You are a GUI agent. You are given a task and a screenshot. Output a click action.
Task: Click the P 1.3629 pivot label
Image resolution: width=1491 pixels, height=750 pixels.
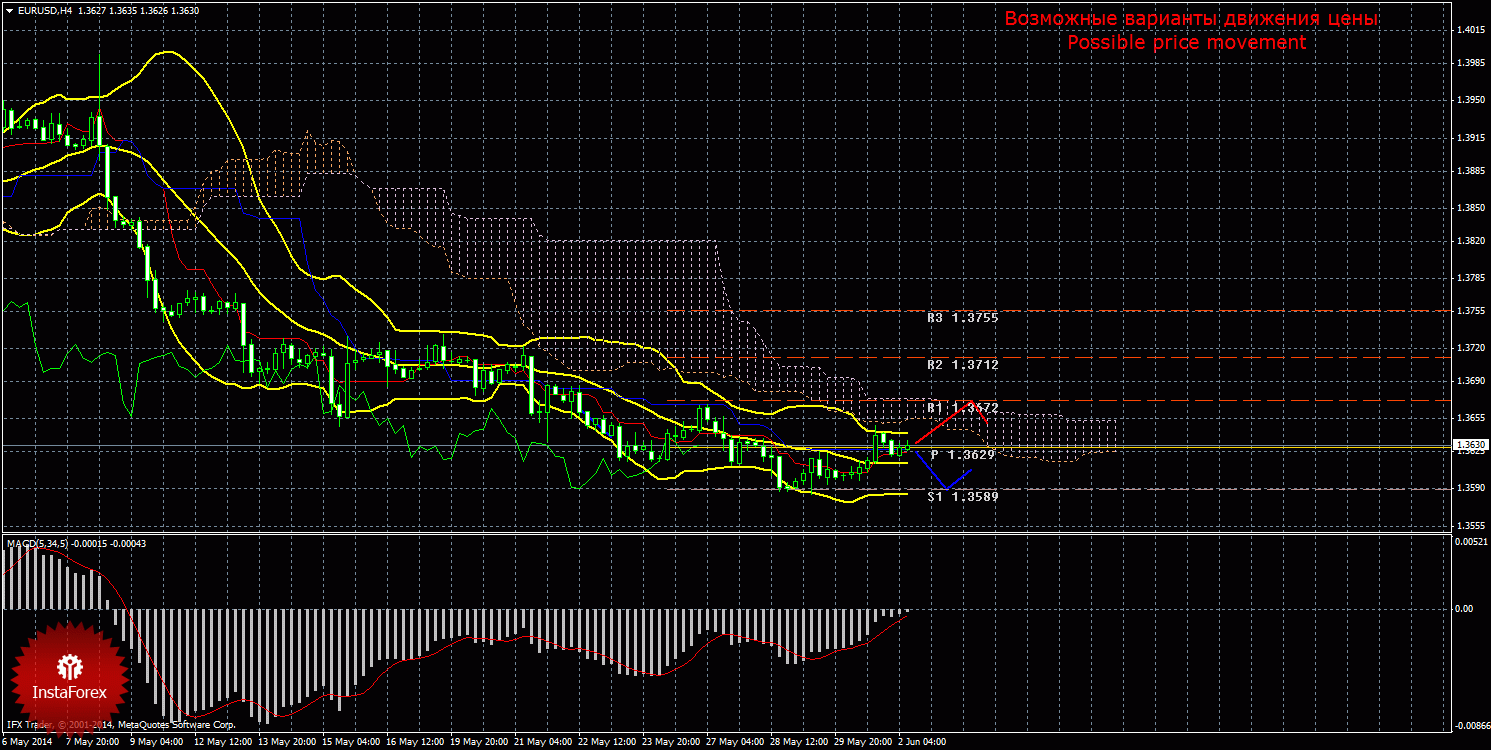coord(962,455)
